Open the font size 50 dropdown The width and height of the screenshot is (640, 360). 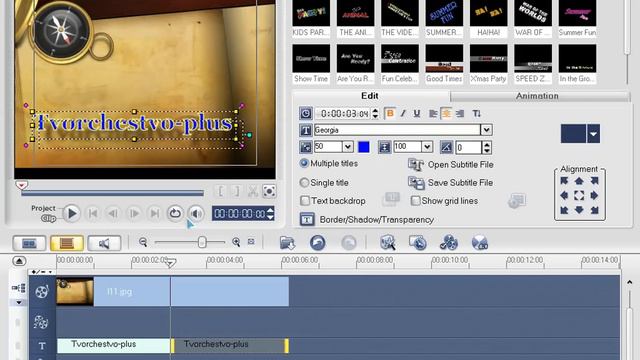click(347, 147)
